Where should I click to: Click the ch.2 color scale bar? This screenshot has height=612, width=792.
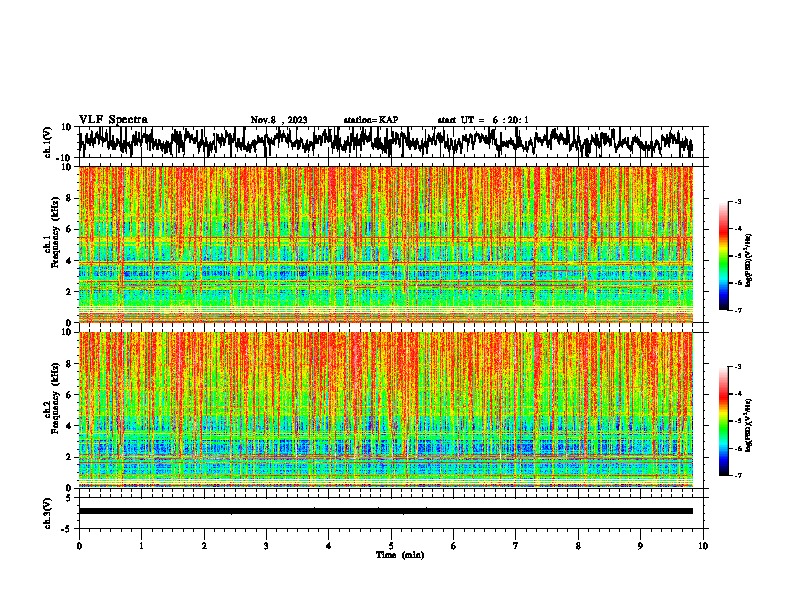(x=723, y=421)
